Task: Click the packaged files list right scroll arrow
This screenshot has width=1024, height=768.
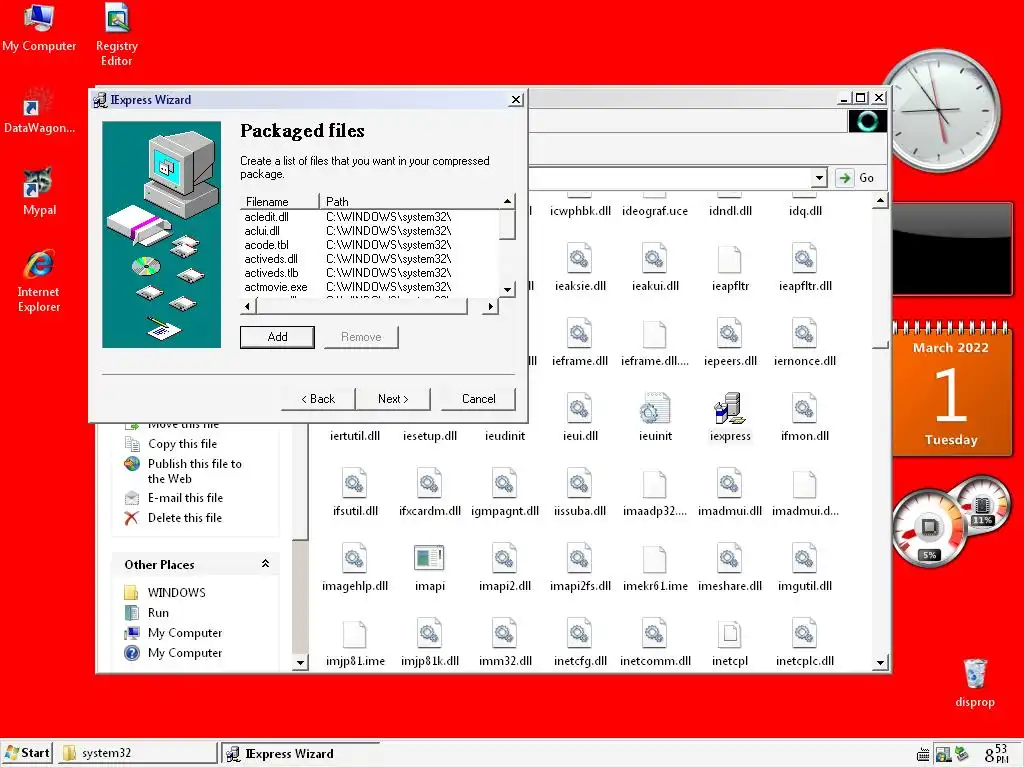Action: pos(491,306)
